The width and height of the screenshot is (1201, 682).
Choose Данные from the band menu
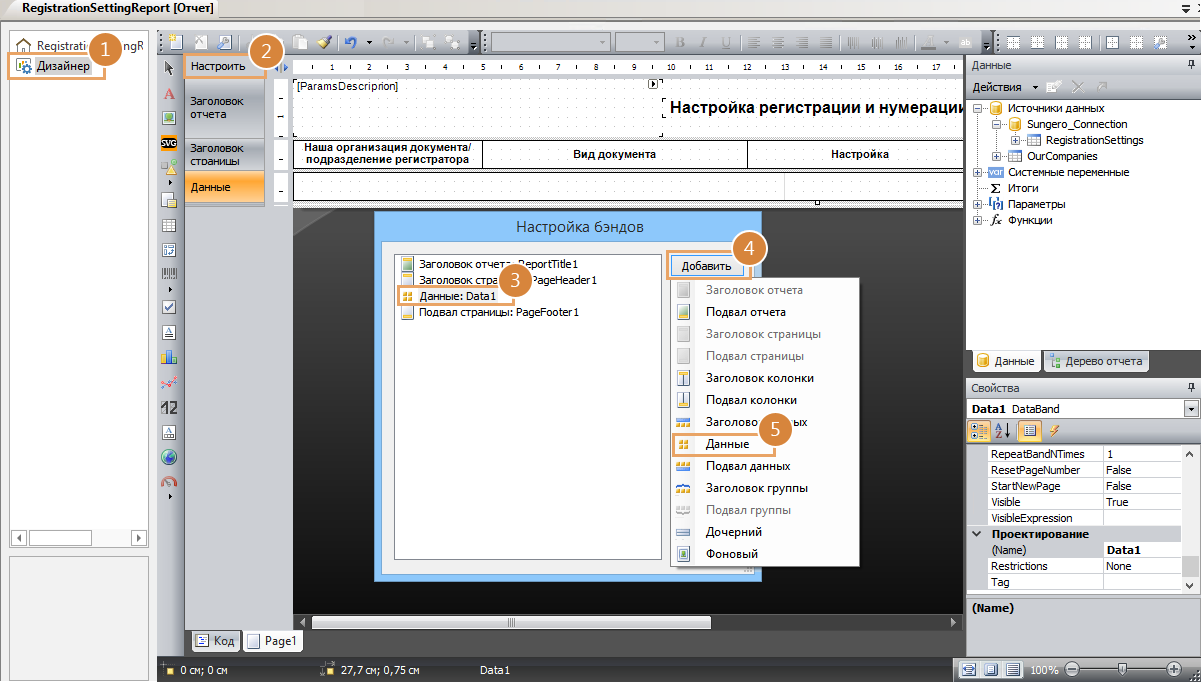[x=727, y=444]
